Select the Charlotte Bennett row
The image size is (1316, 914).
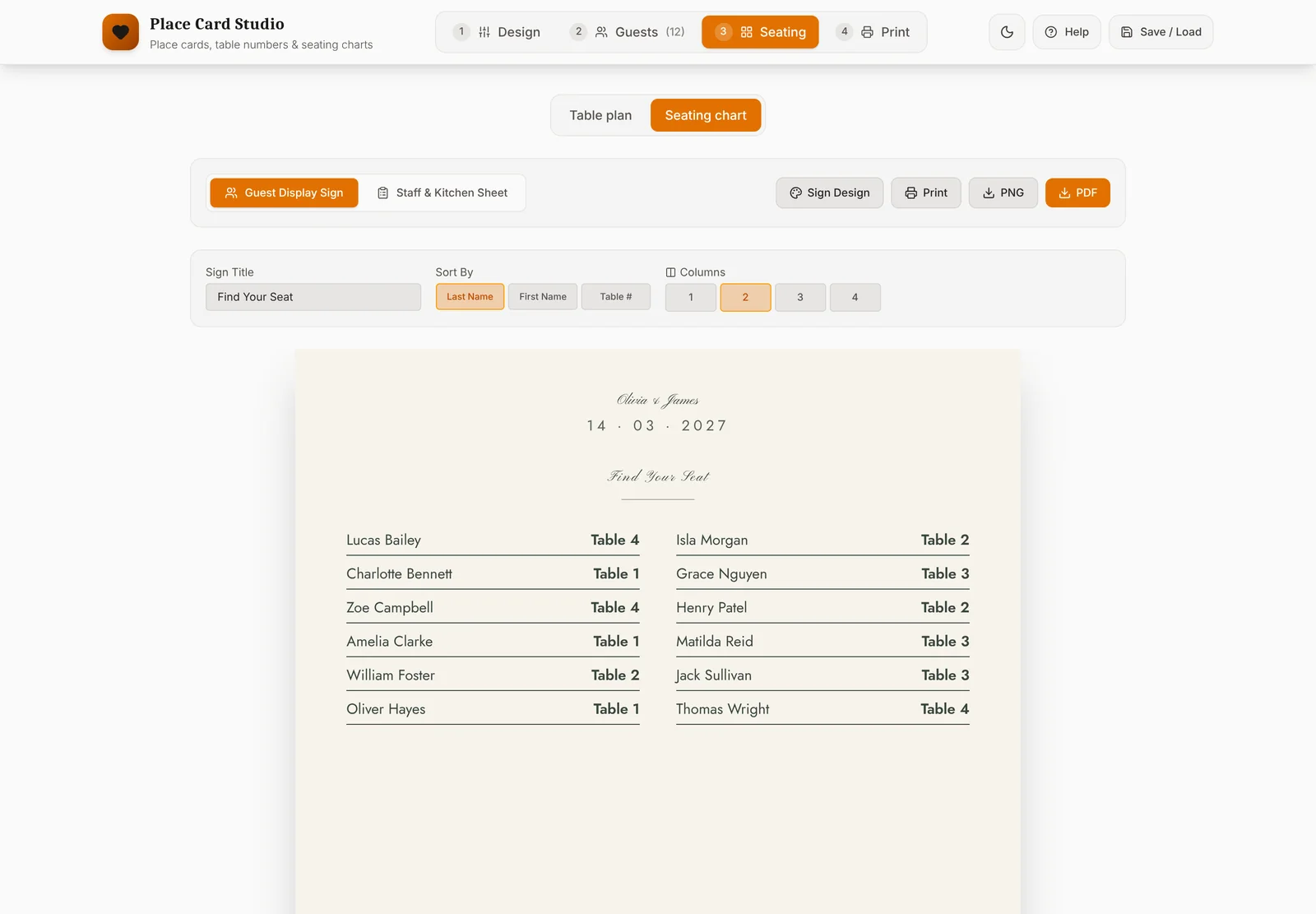(493, 573)
